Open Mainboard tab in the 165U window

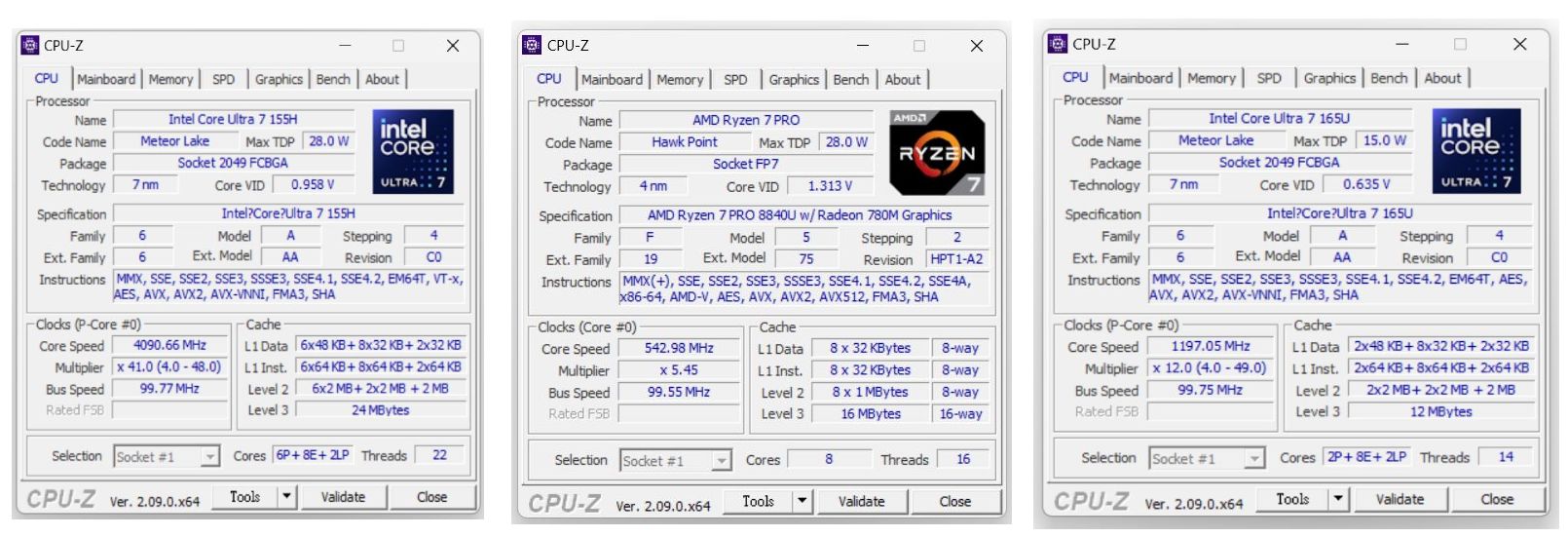[1140, 78]
